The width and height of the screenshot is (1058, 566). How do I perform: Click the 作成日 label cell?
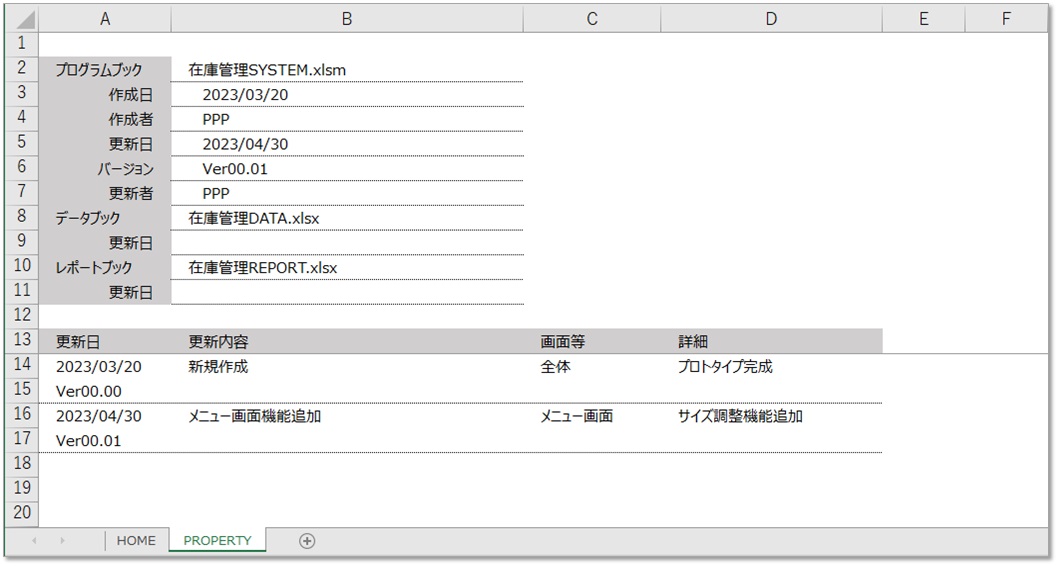[105, 94]
